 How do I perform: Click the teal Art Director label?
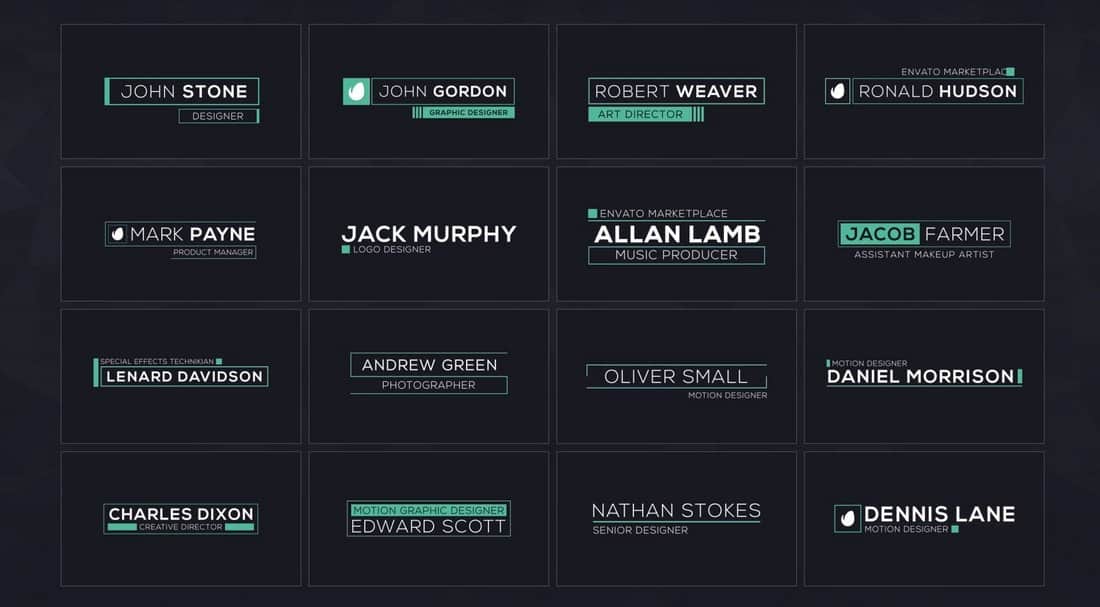click(x=640, y=114)
